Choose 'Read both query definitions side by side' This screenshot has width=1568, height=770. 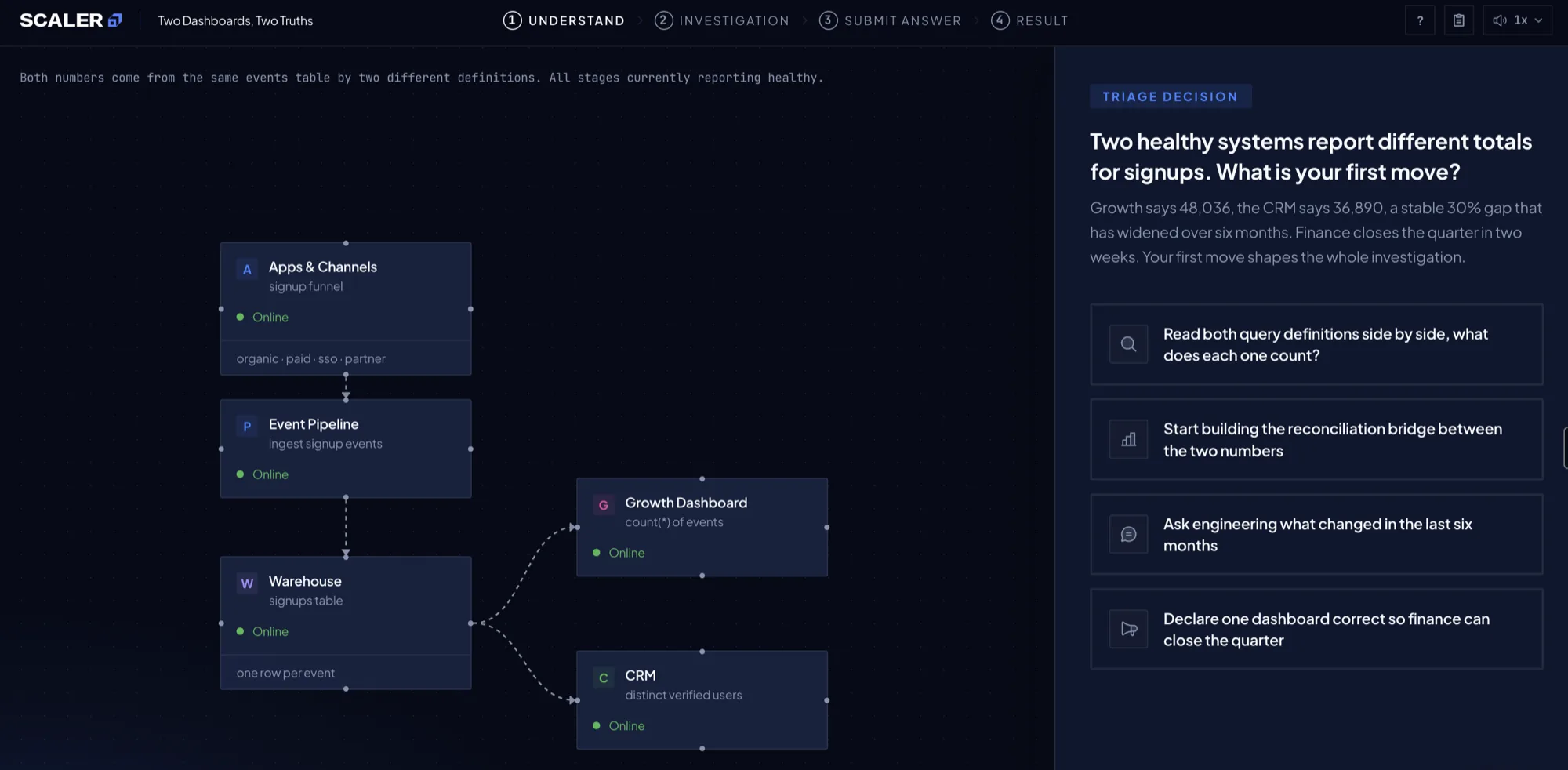point(1316,344)
